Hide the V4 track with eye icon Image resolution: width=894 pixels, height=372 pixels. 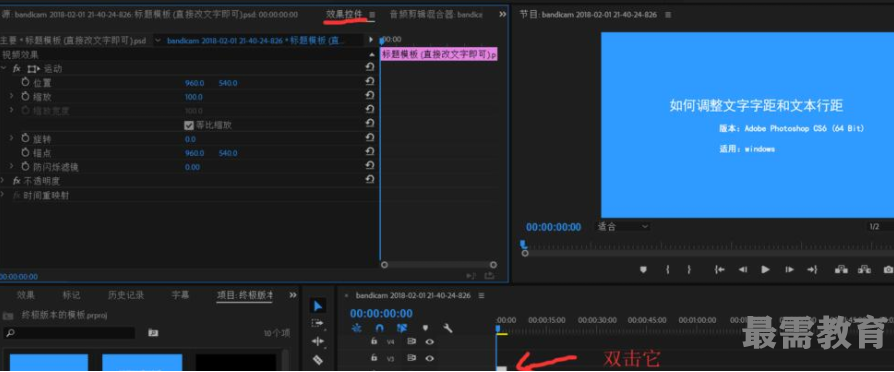pyautogui.click(x=429, y=342)
